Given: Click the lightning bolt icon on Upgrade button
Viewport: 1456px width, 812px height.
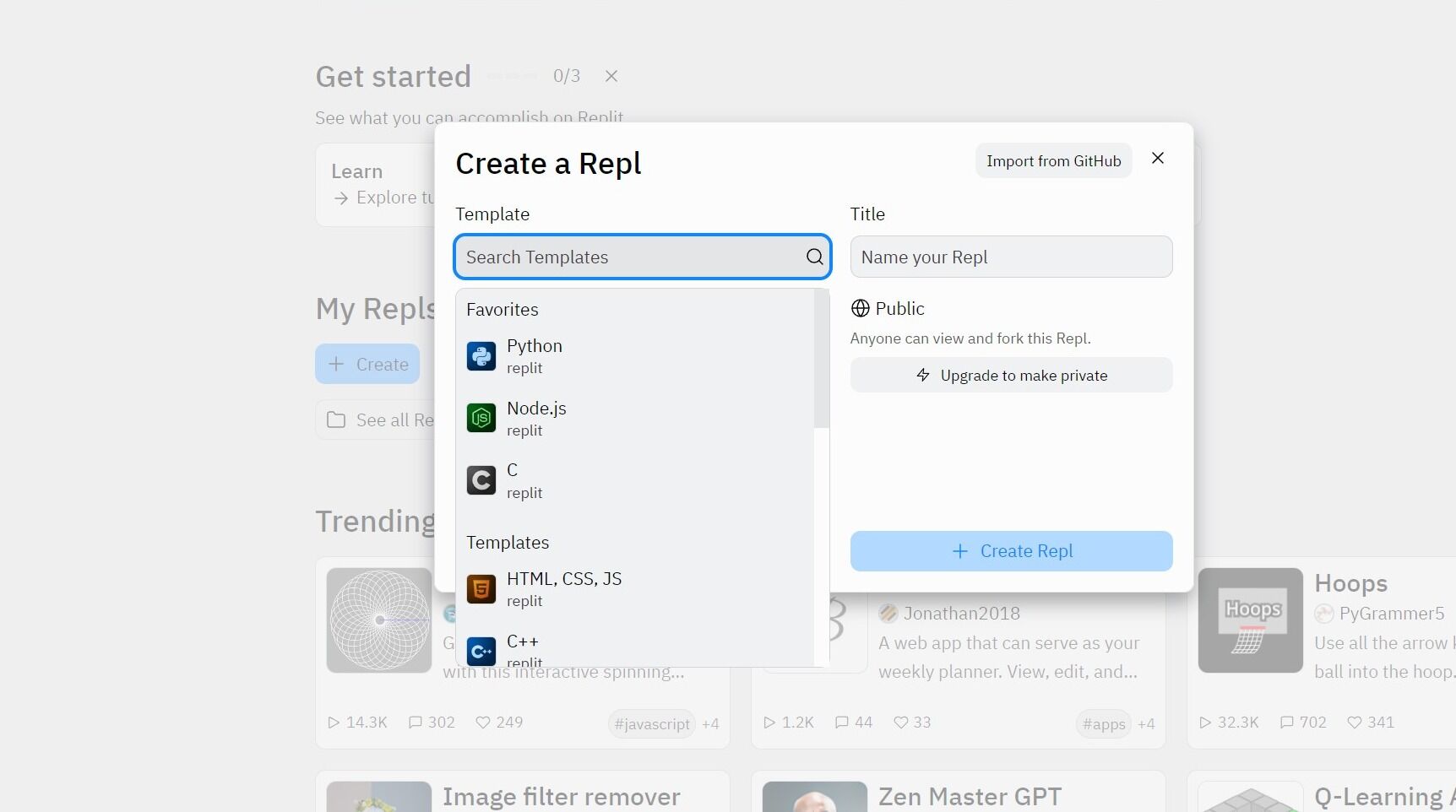Looking at the screenshot, I should click(923, 375).
